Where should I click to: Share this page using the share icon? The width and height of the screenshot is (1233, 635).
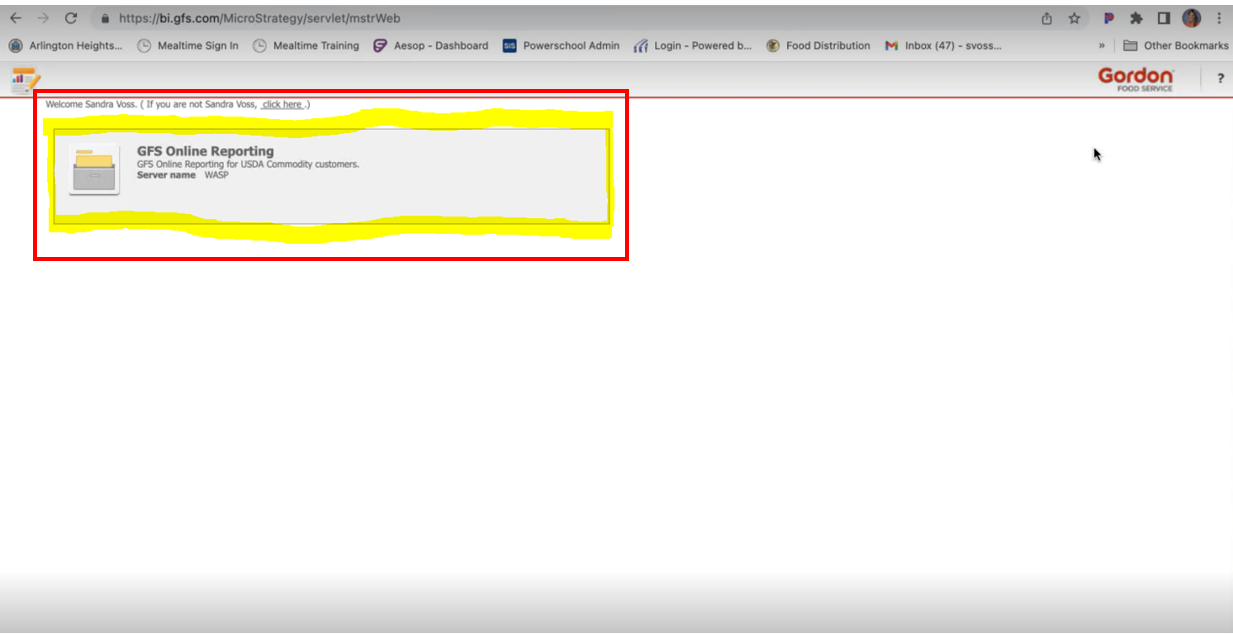[1047, 18]
